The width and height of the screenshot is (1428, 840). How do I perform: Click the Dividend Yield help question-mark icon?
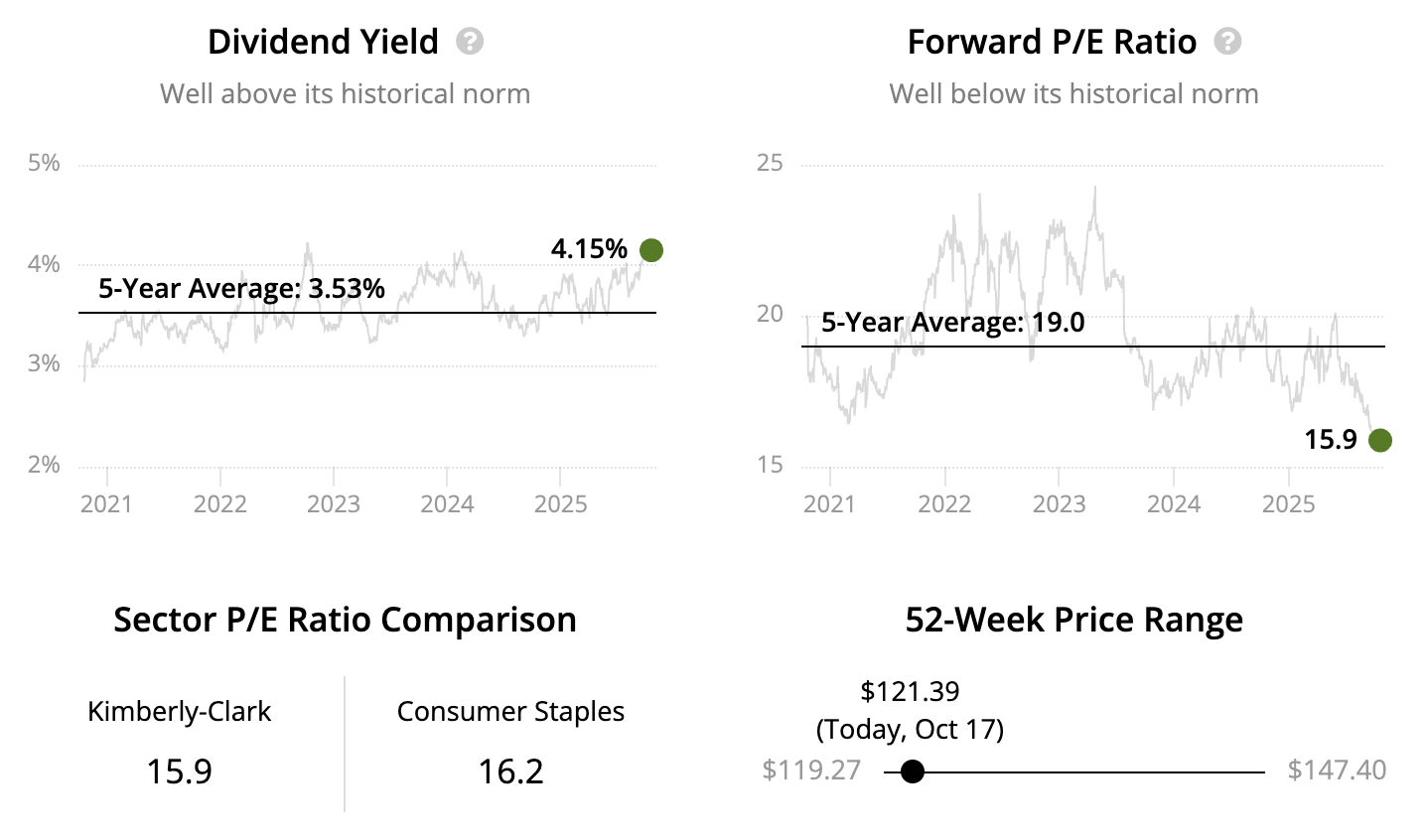[470, 42]
